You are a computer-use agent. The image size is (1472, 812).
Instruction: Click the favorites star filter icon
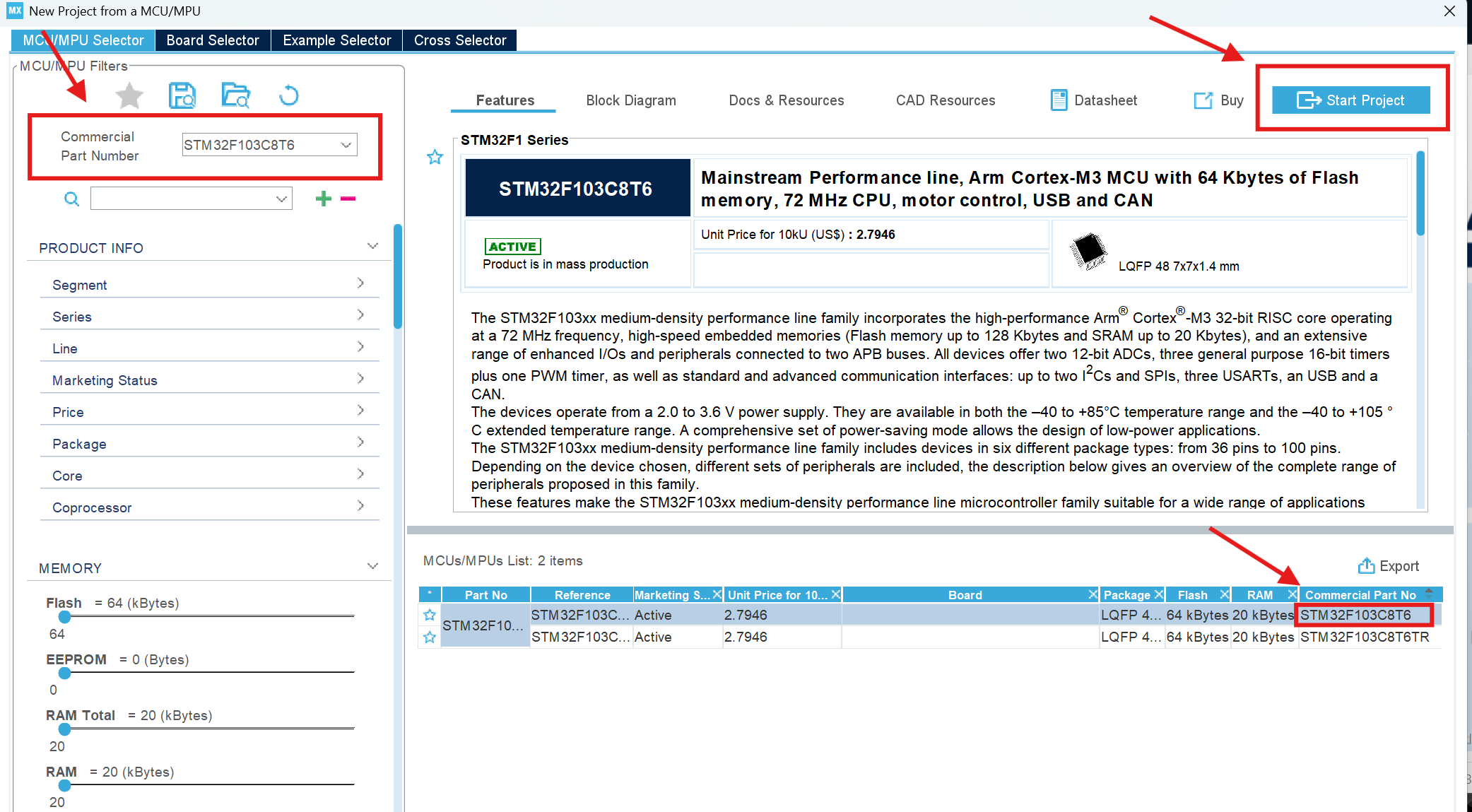[x=129, y=96]
